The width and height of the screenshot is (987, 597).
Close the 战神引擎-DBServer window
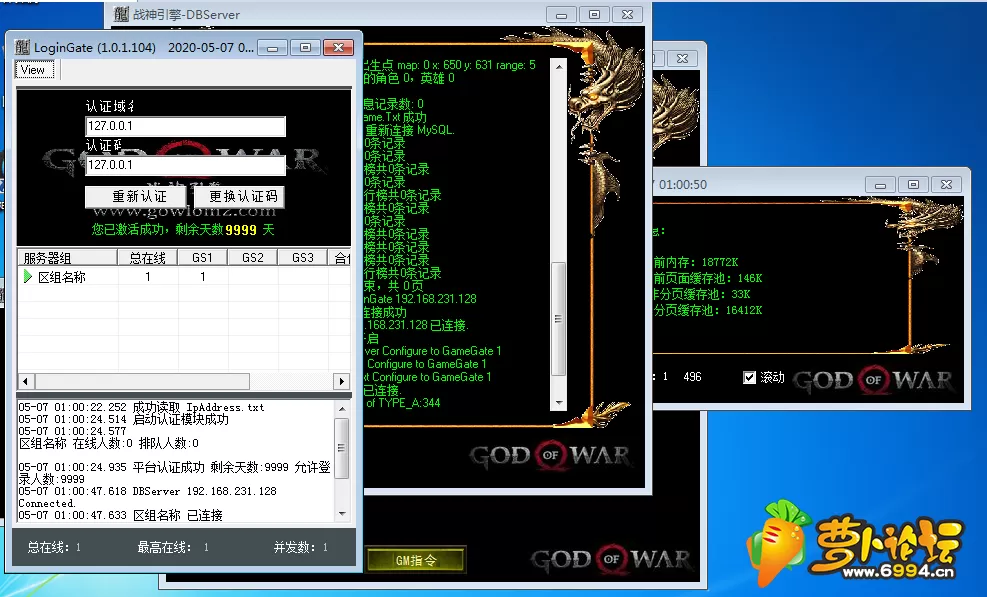point(628,14)
